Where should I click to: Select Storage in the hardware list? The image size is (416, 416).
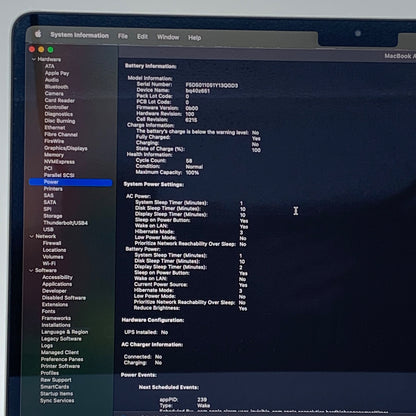(53, 216)
